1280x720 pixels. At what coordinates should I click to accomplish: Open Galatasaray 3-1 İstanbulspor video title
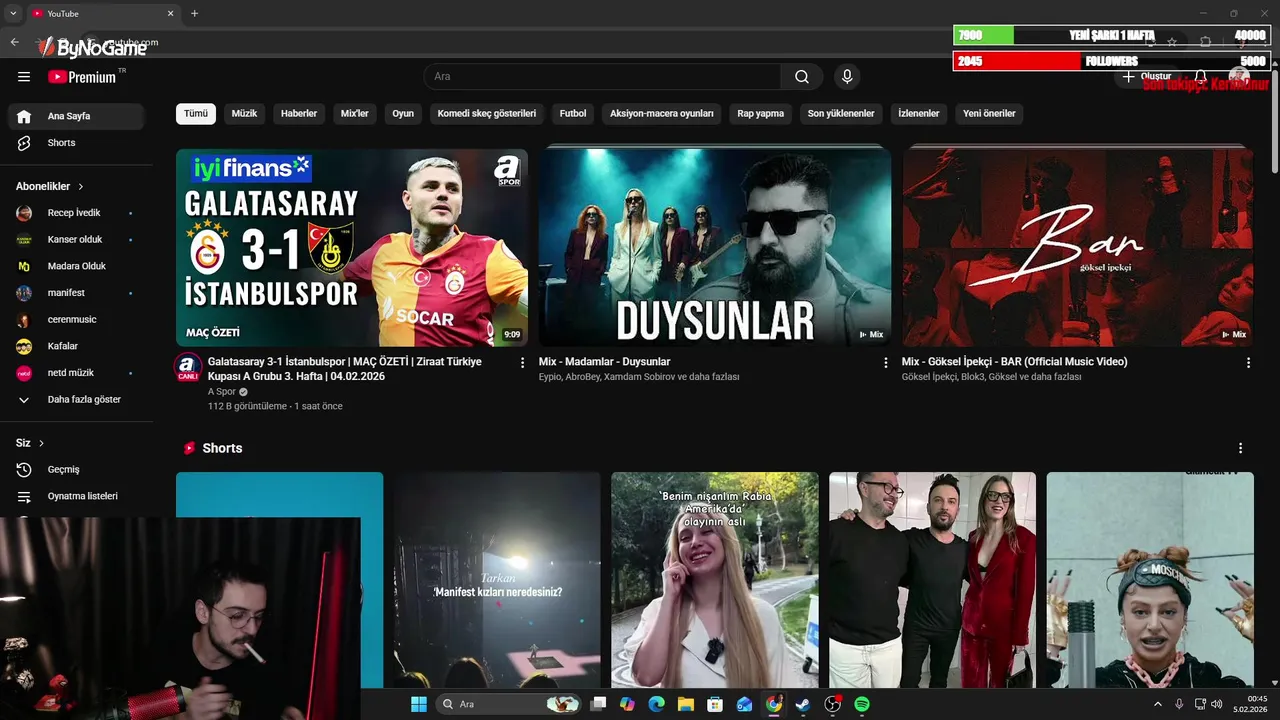pos(345,369)
